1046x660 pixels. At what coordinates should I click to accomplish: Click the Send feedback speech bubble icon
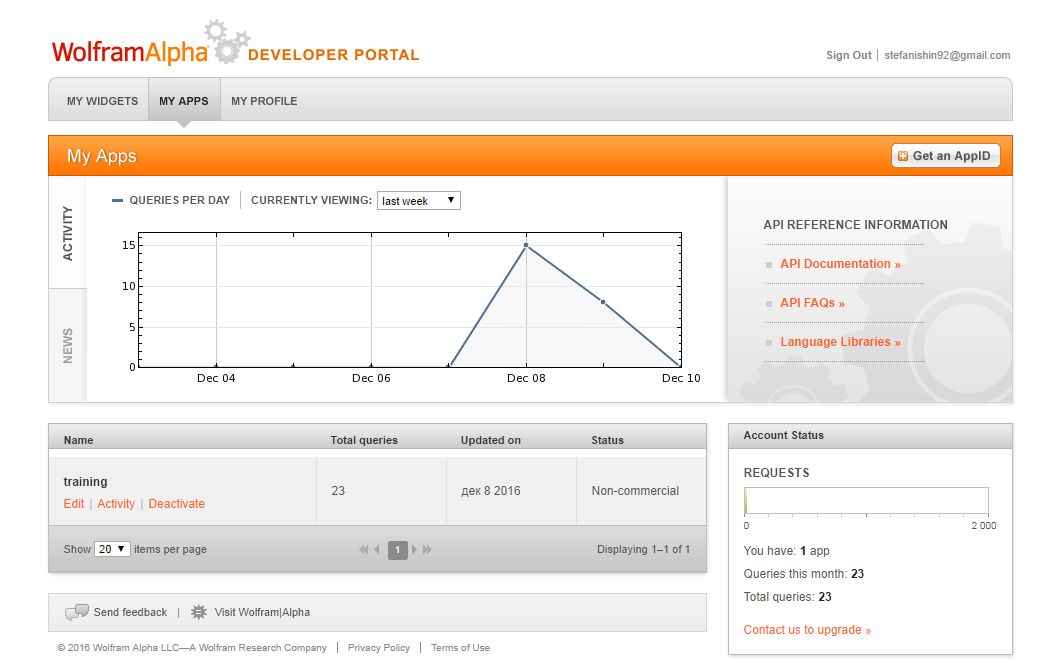(77, 612)
